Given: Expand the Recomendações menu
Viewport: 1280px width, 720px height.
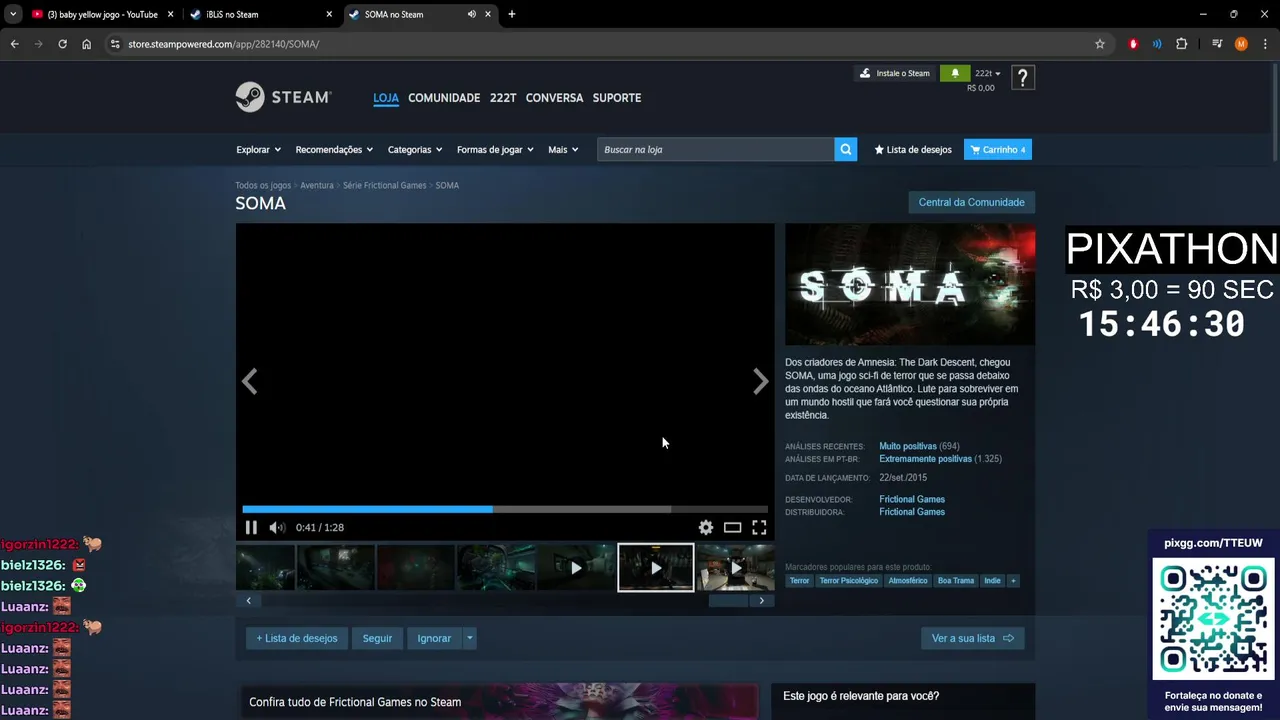Looking at the screenshot, I should click(334, 149).
